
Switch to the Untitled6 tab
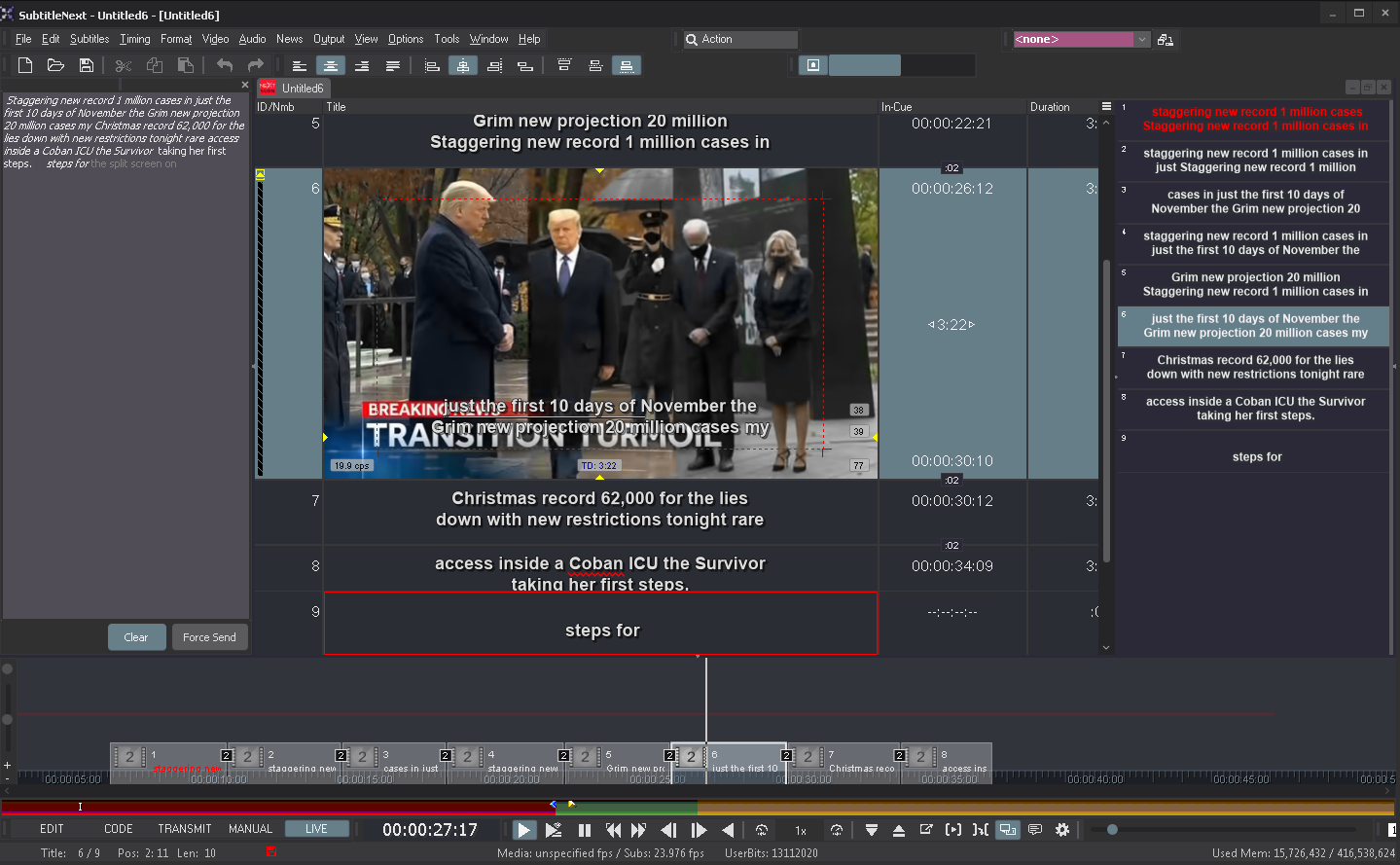(x=292, y=86)
